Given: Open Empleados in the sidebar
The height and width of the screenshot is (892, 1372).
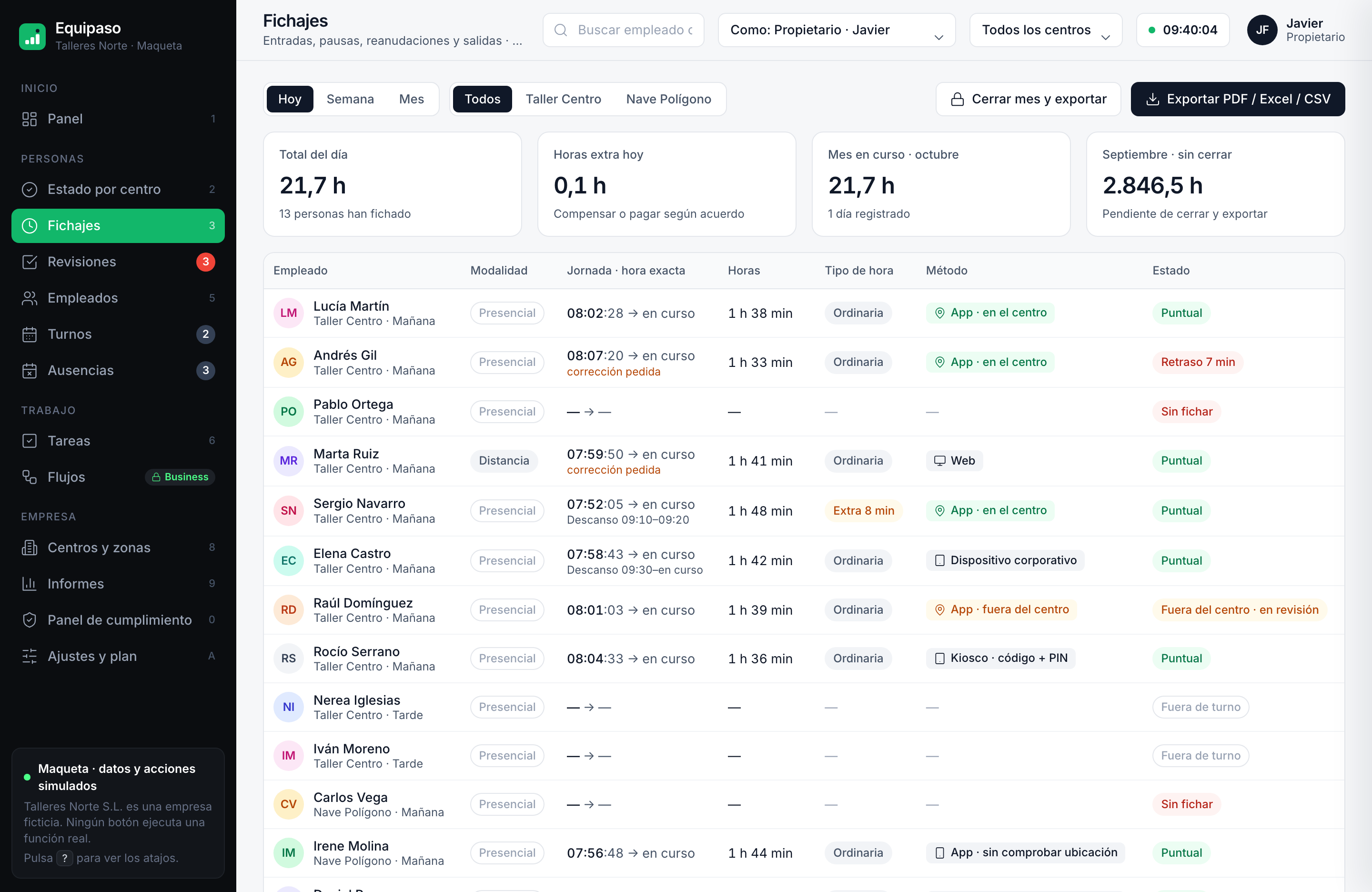Looking at the screenshot, I should pyautogui.click(x=118, y=297).
